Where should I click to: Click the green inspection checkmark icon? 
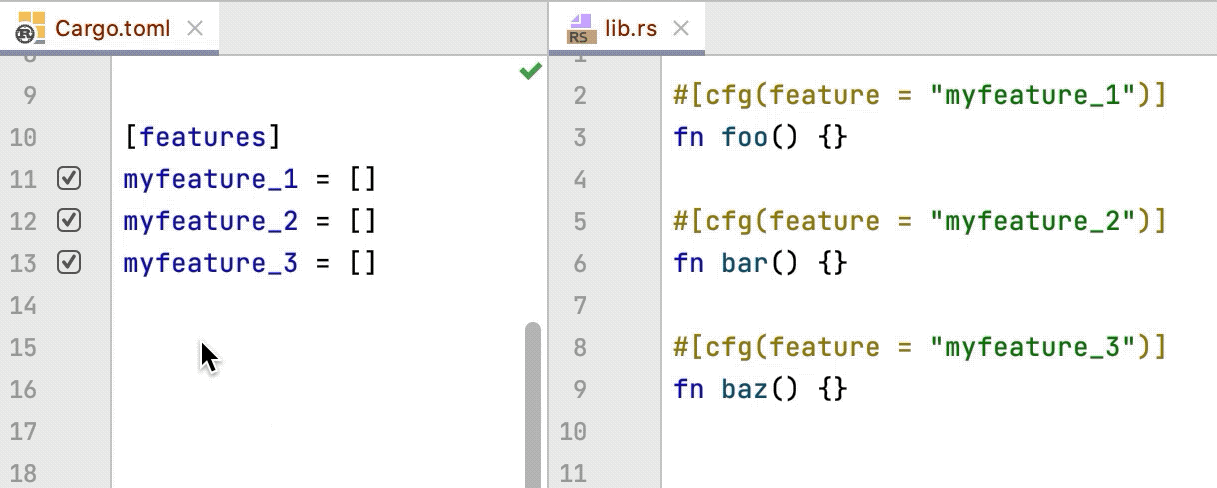click(530, 71)
